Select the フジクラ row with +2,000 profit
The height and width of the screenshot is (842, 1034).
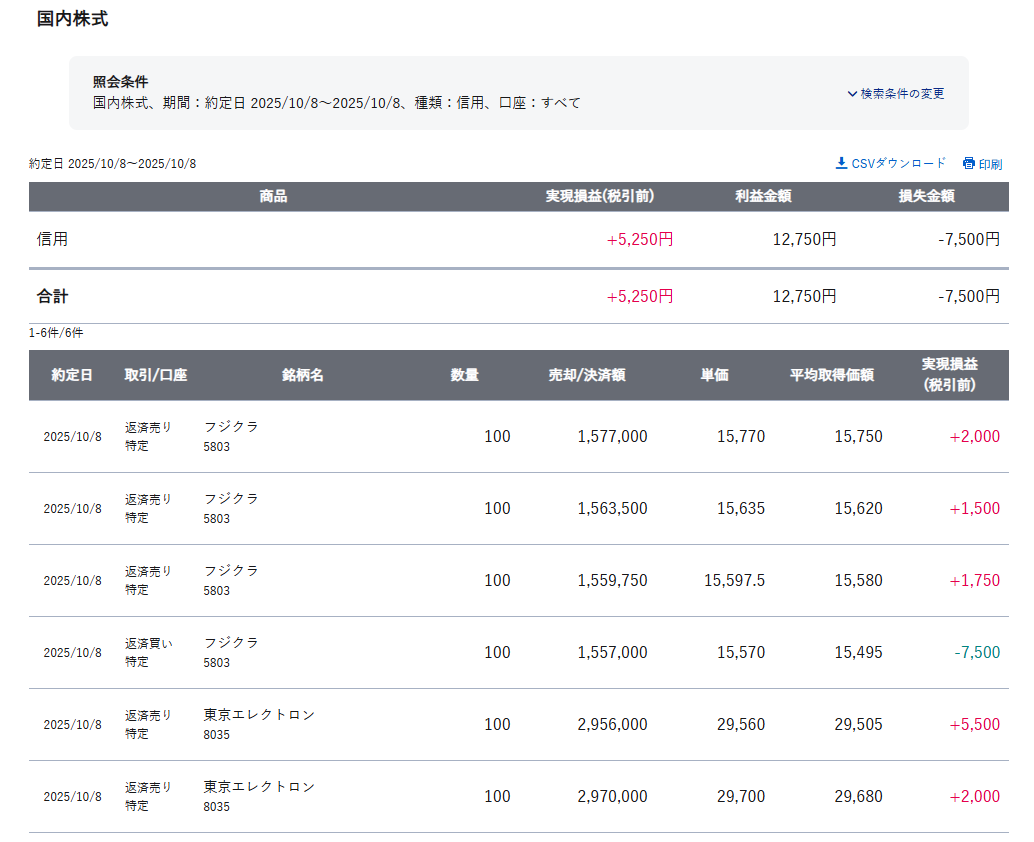(231, 427)
